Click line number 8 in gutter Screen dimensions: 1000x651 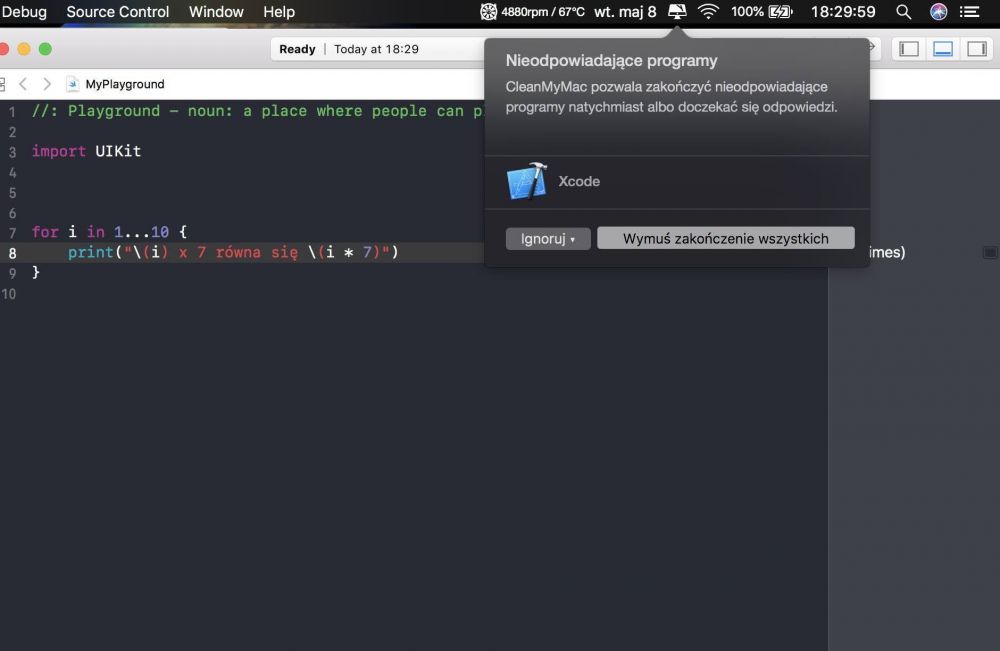(12, 253)
